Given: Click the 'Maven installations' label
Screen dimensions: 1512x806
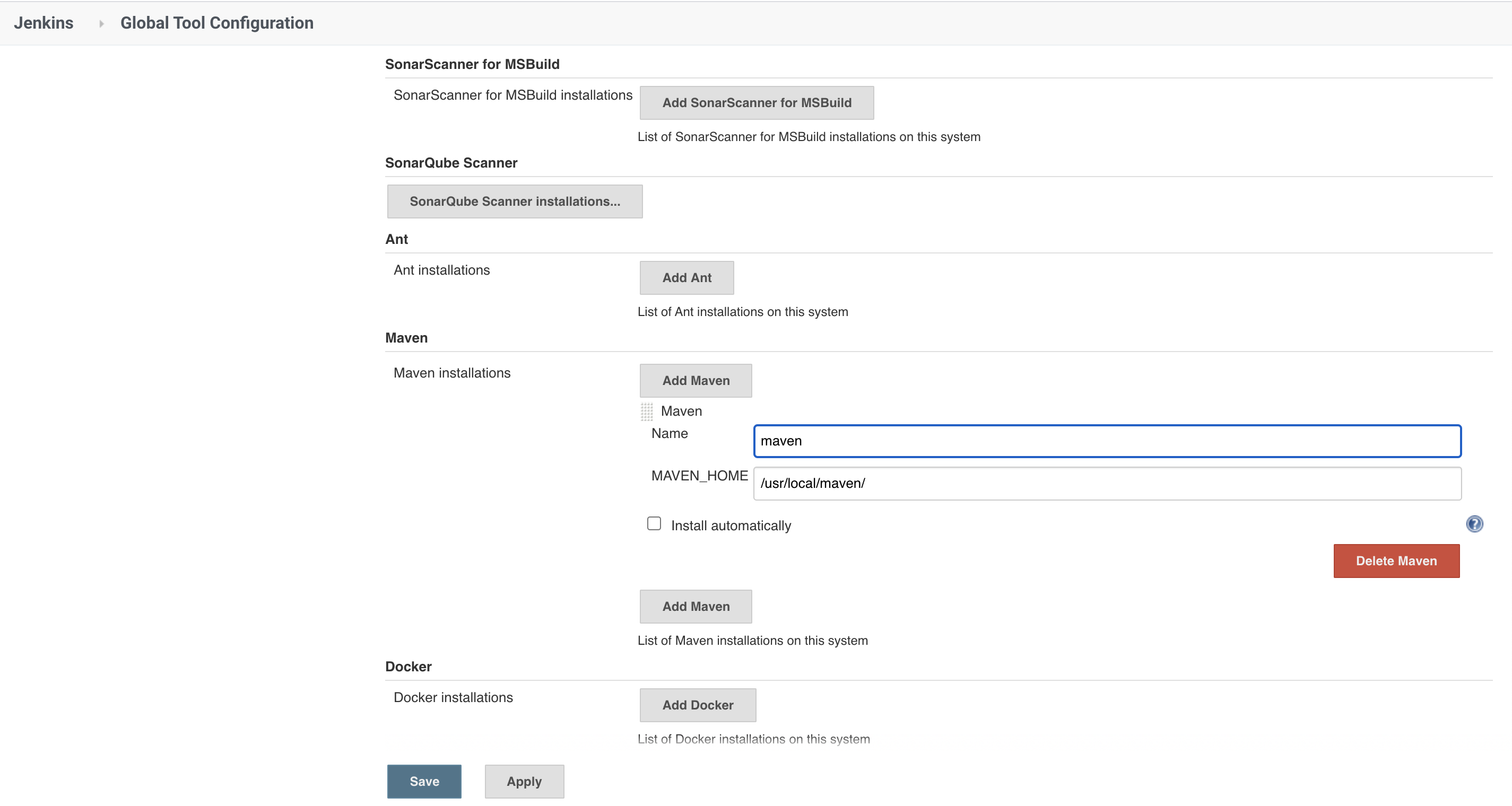Looking at the screenshot, I should point(452,372).
